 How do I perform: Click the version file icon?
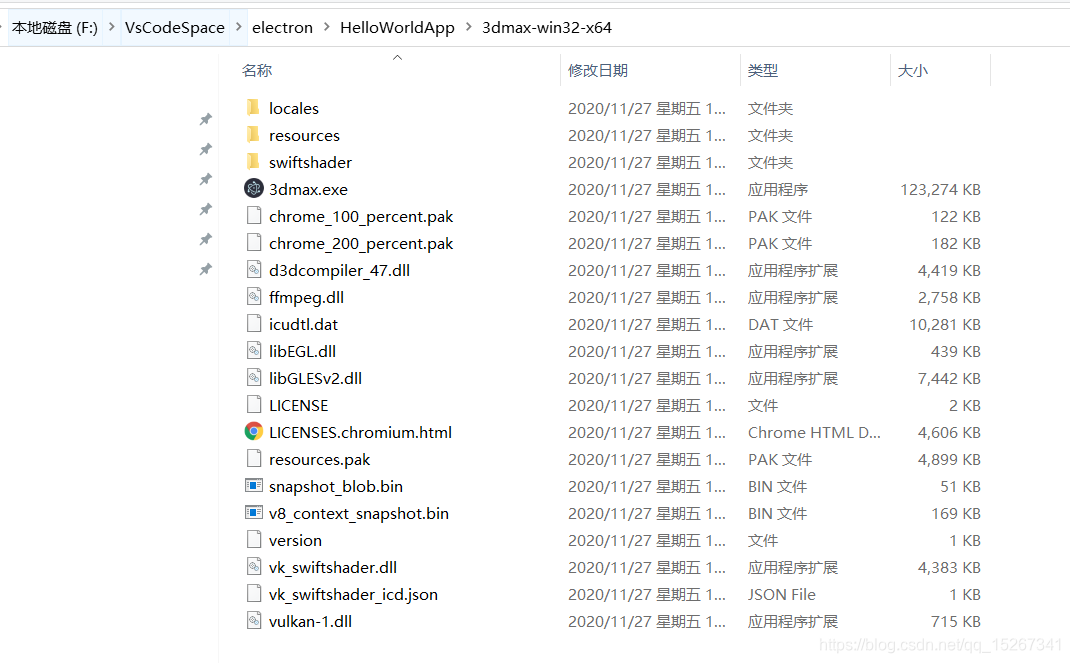254,540
